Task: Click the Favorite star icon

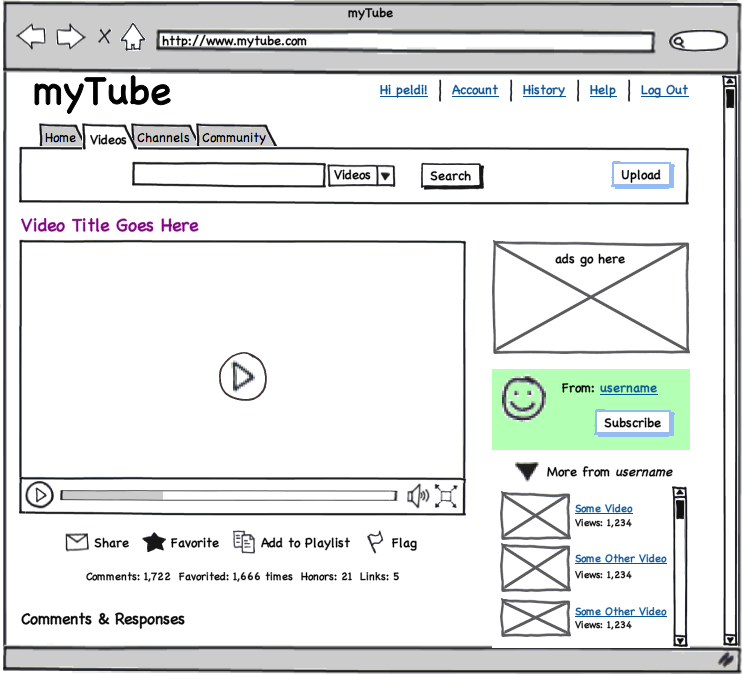Action: click(x=154, y=542)
